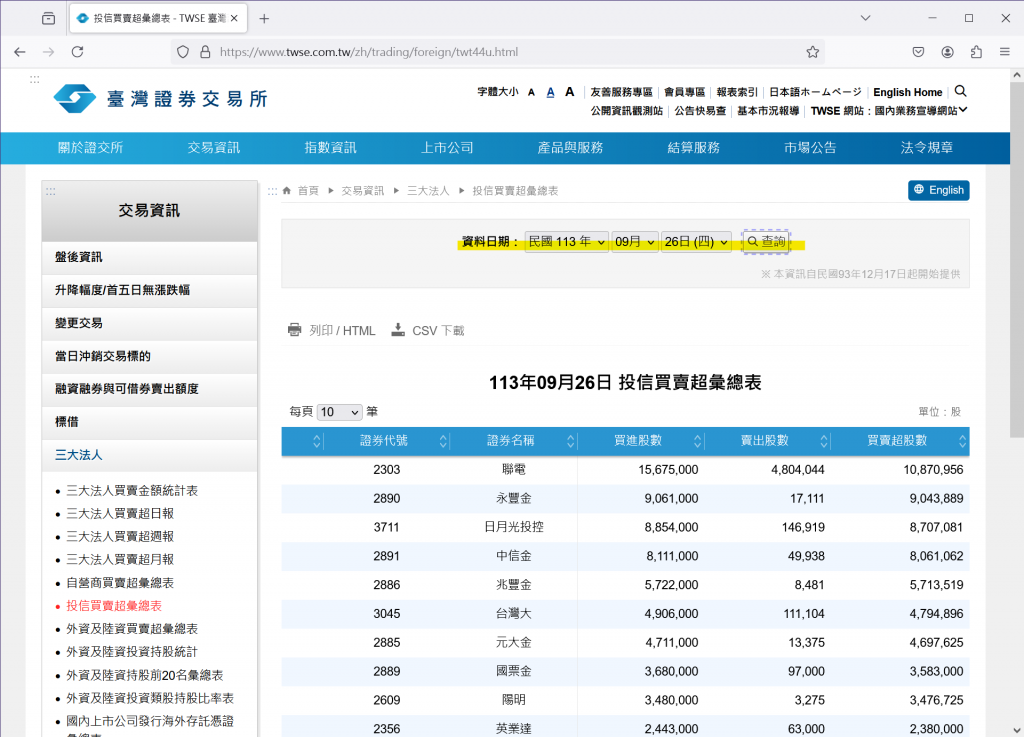Screen dimensions: 1024x737
Task: Open Firefox application menu hamburger icon
Action: click(1004, 52)
